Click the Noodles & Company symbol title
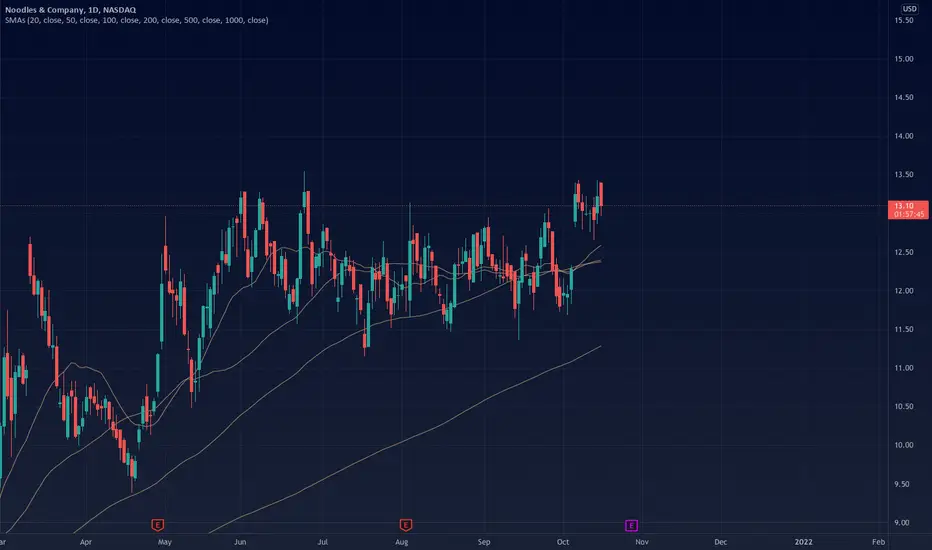Viewport: 932px width, 550px height. [x=70, y=10]
